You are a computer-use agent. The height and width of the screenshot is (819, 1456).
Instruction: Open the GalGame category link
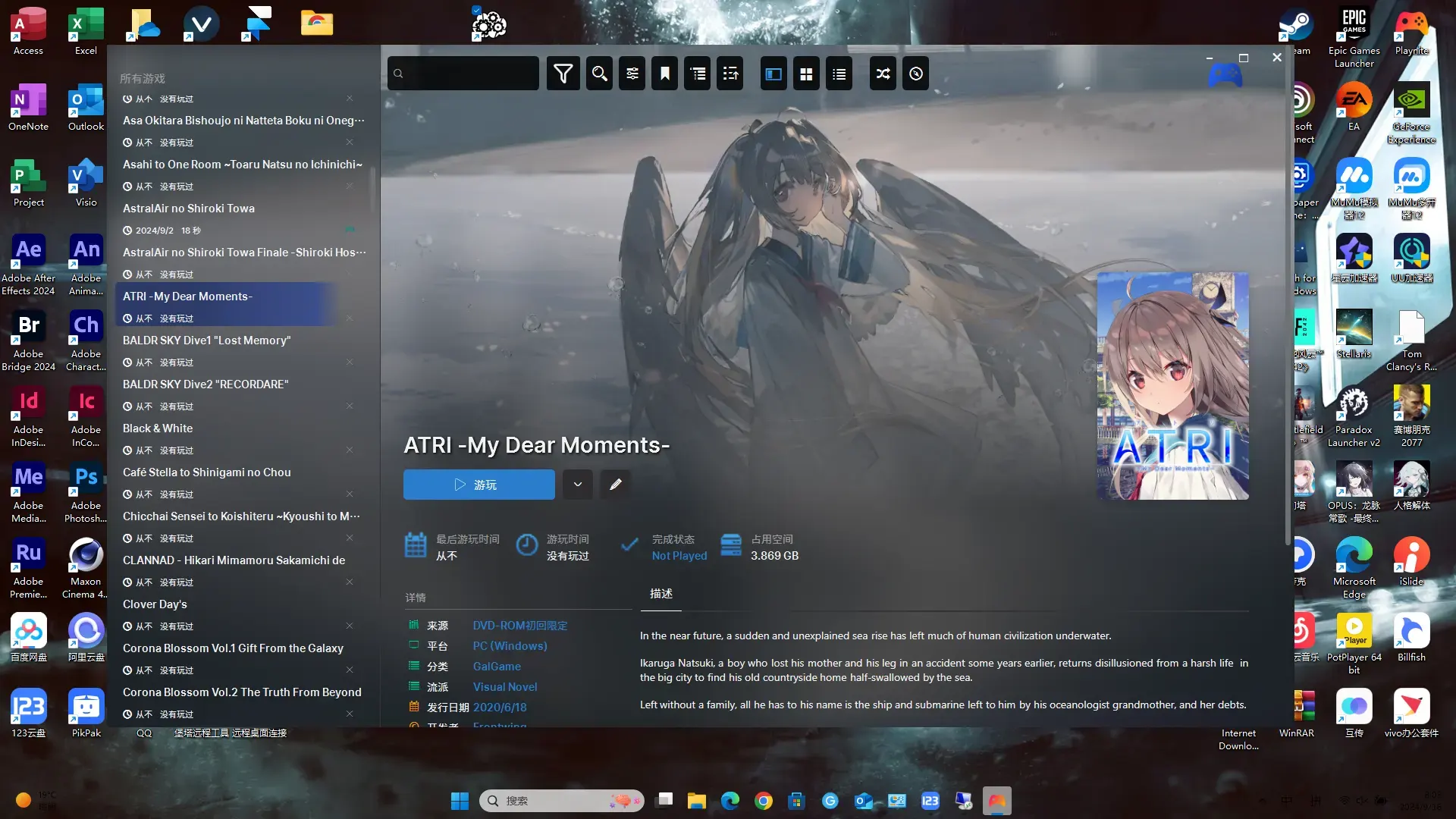[x=497, y=667]
